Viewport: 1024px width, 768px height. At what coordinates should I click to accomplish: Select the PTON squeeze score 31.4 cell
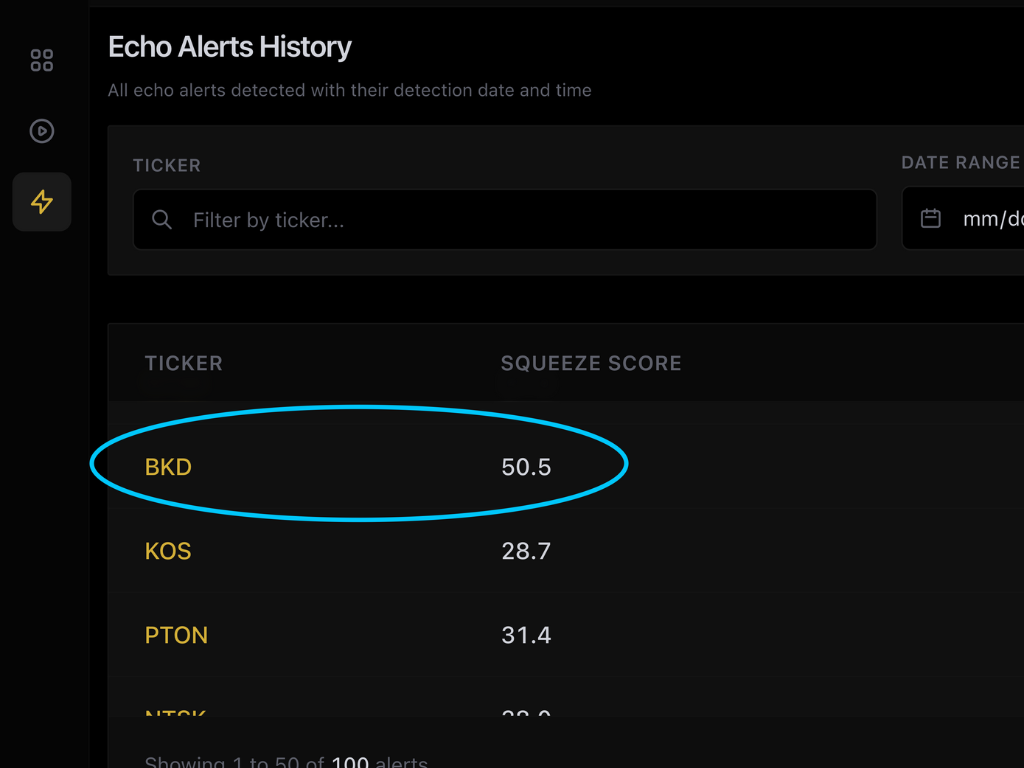526,635
